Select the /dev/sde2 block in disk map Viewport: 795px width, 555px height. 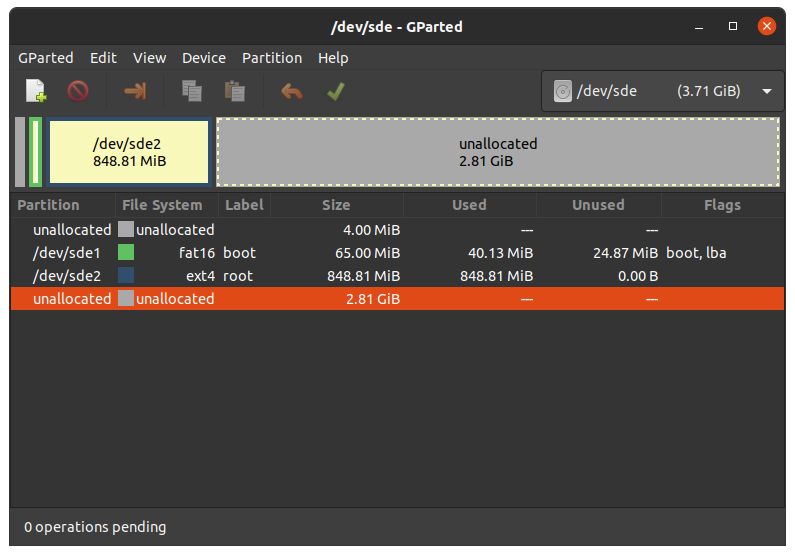pos(129,152)
